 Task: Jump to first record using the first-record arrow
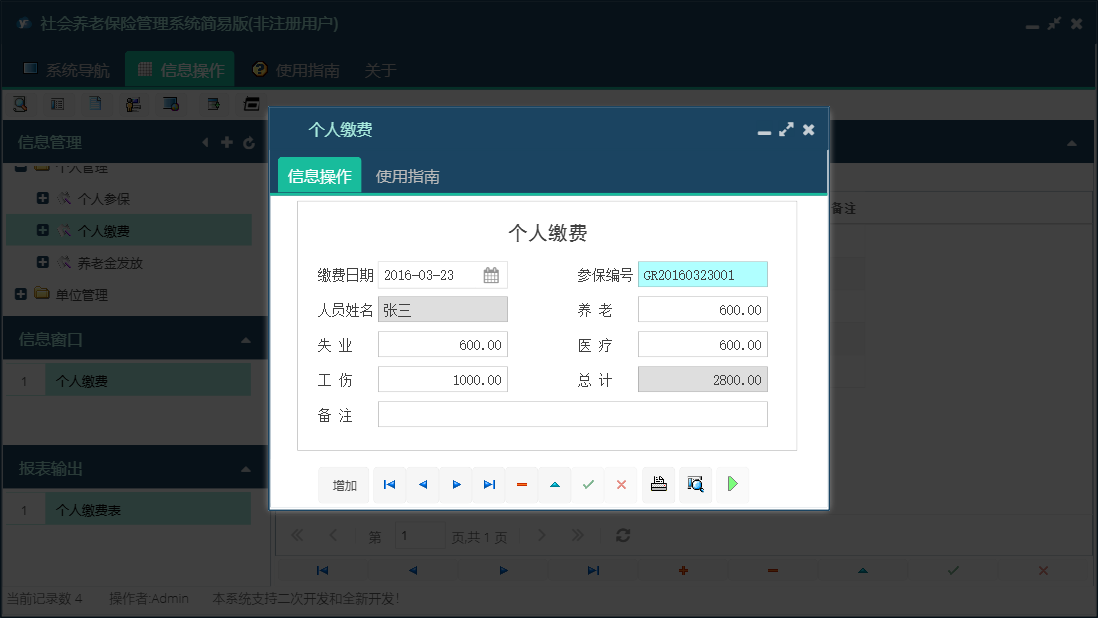click(x=389, y=484)
